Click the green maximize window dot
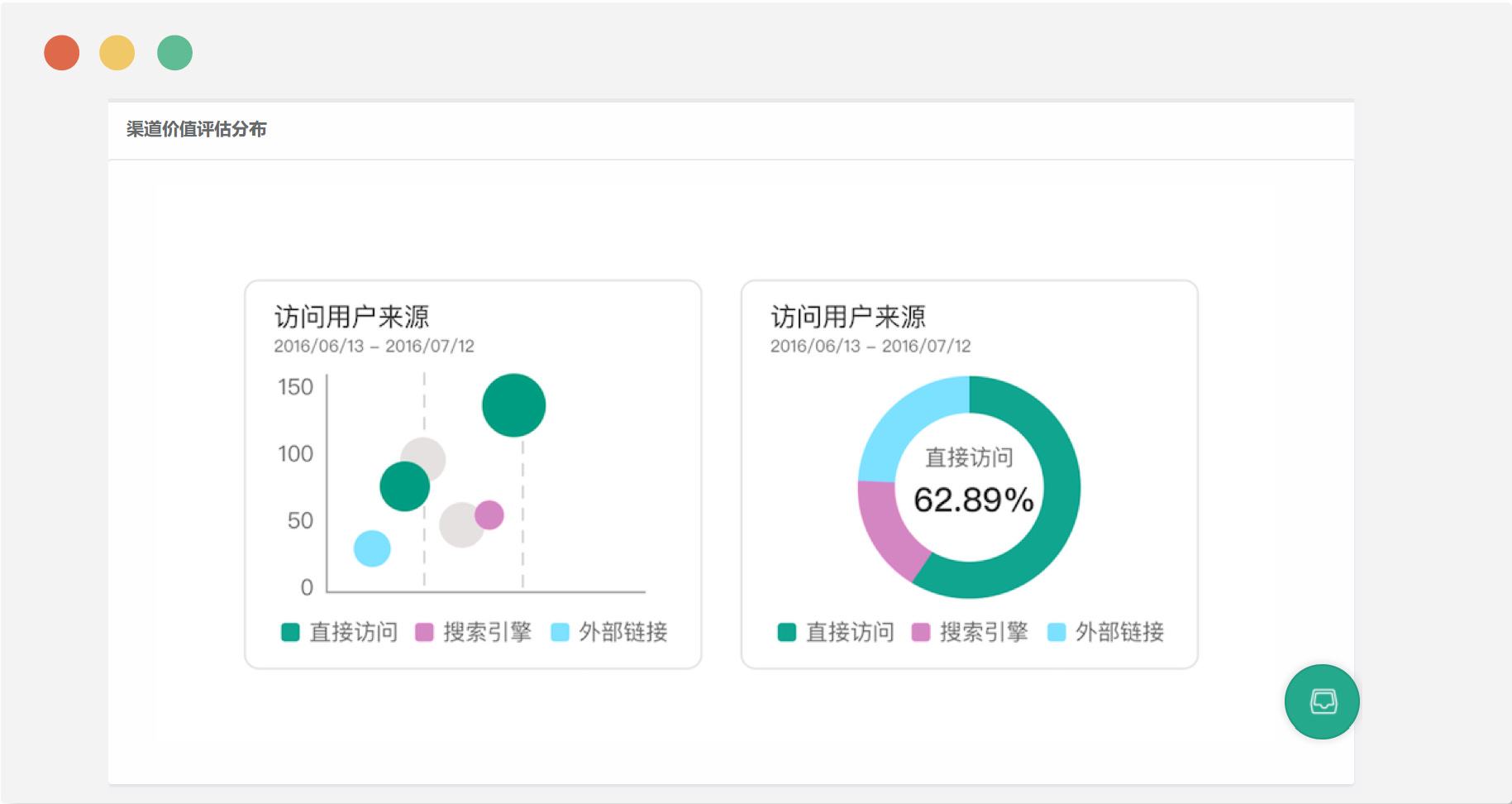 point(175,53)
